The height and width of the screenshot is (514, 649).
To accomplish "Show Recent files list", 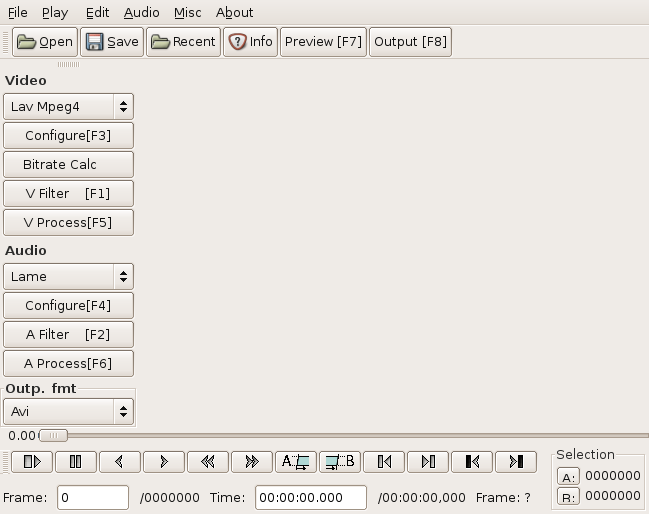I will [183, 42].
